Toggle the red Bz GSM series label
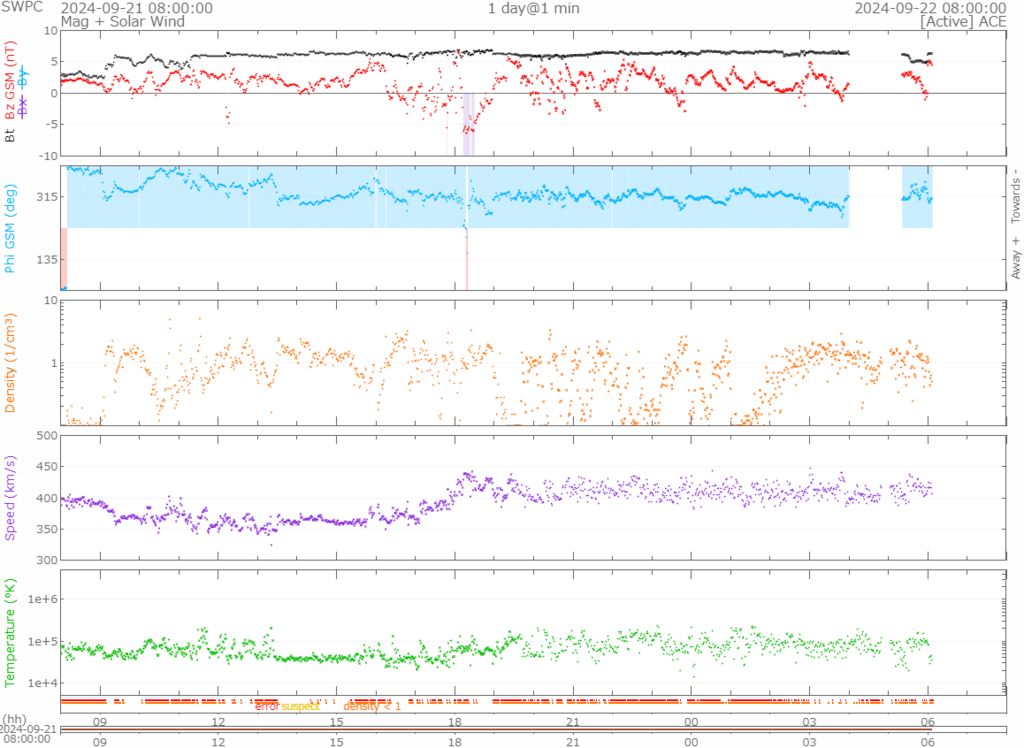Screen dimensions: 1024x748 tap(11, 81)
